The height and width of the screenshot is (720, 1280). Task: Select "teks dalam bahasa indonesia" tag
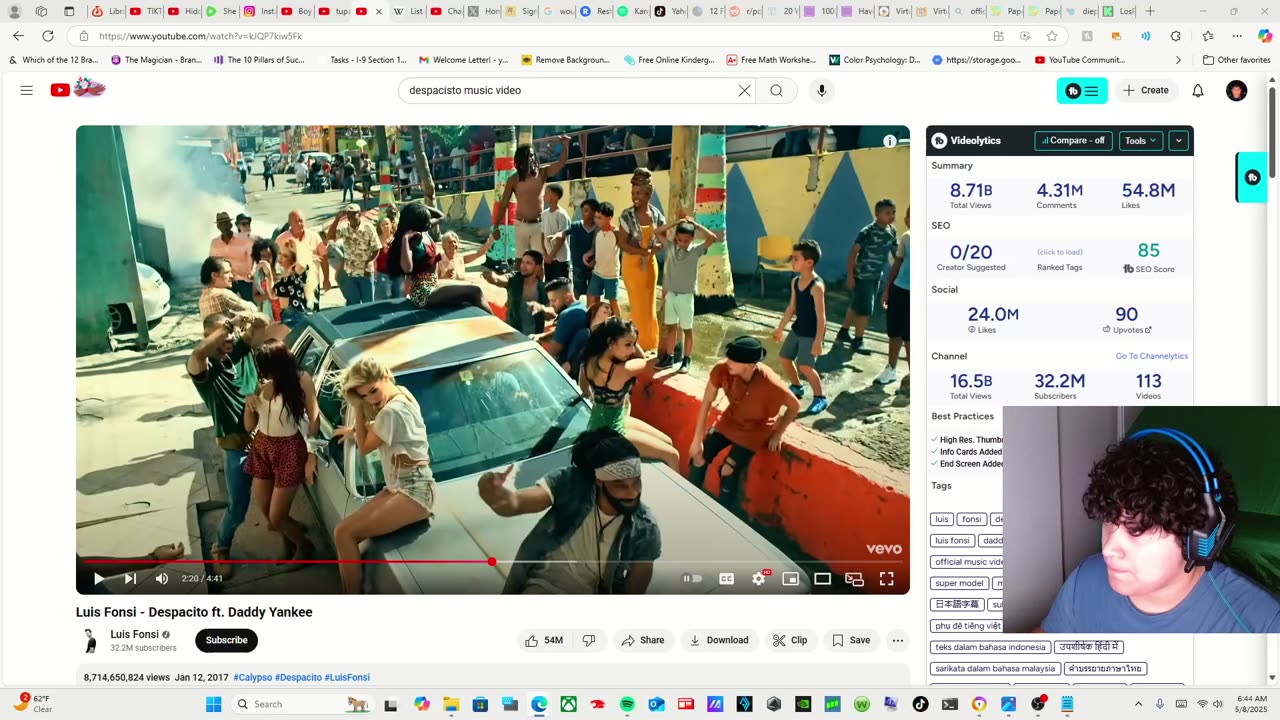coord(990,647)
